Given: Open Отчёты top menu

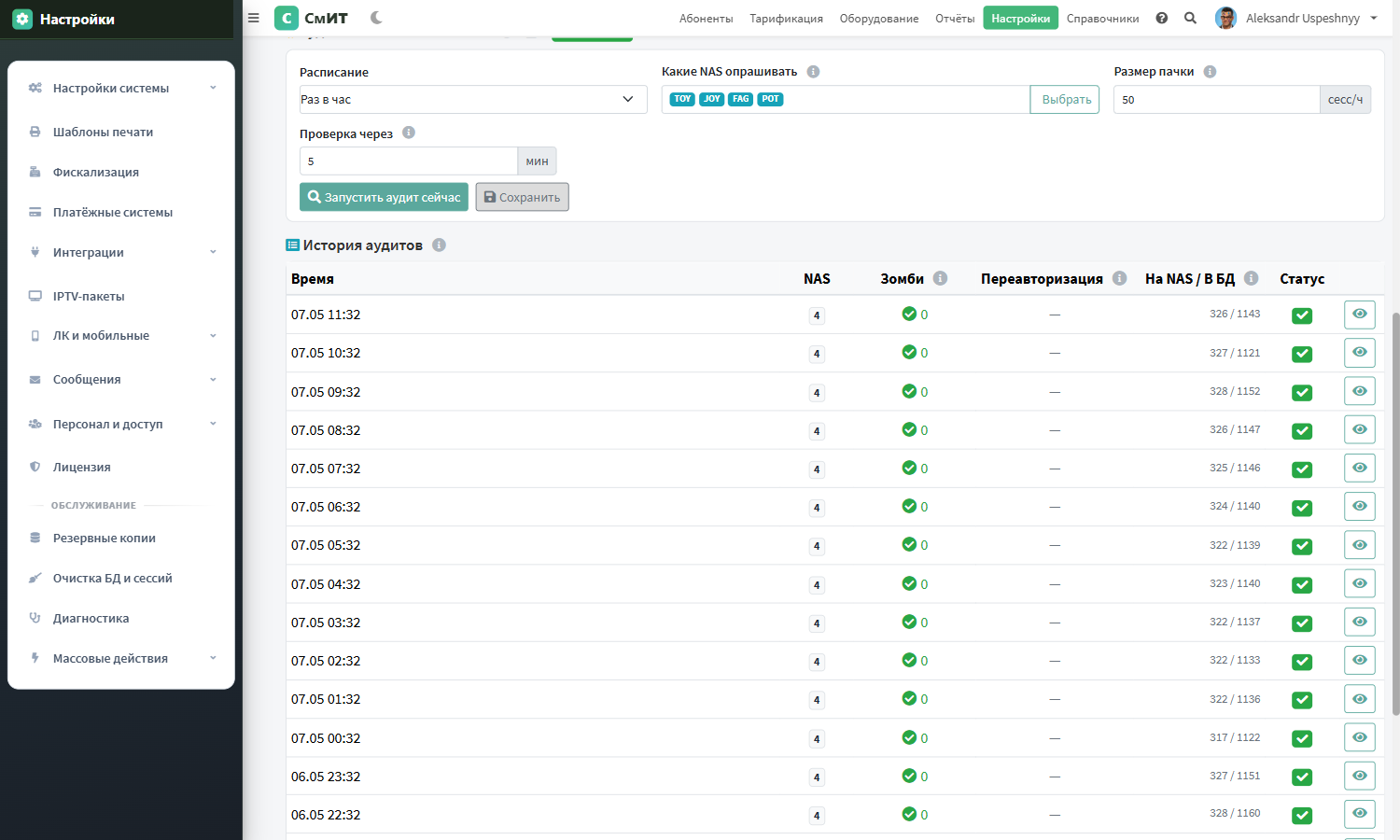Looking at the screenshot, I should coord(955,18).
